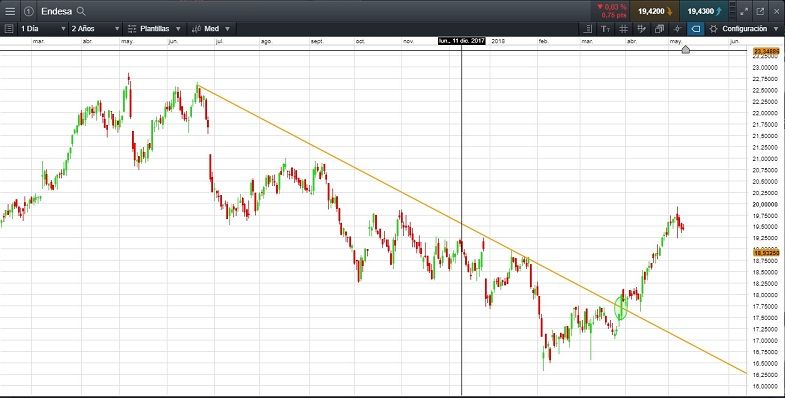
Task: Close the Endesa chart panel
Action: tap(776, 11)
